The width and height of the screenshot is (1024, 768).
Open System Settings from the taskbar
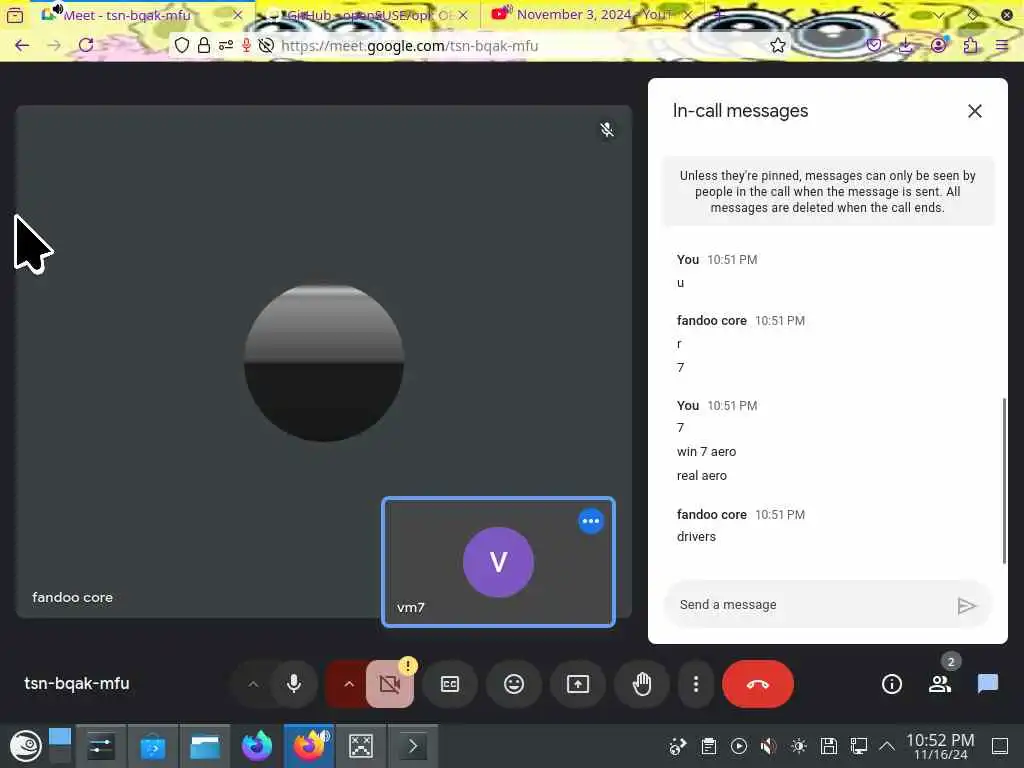coord(101,746)
